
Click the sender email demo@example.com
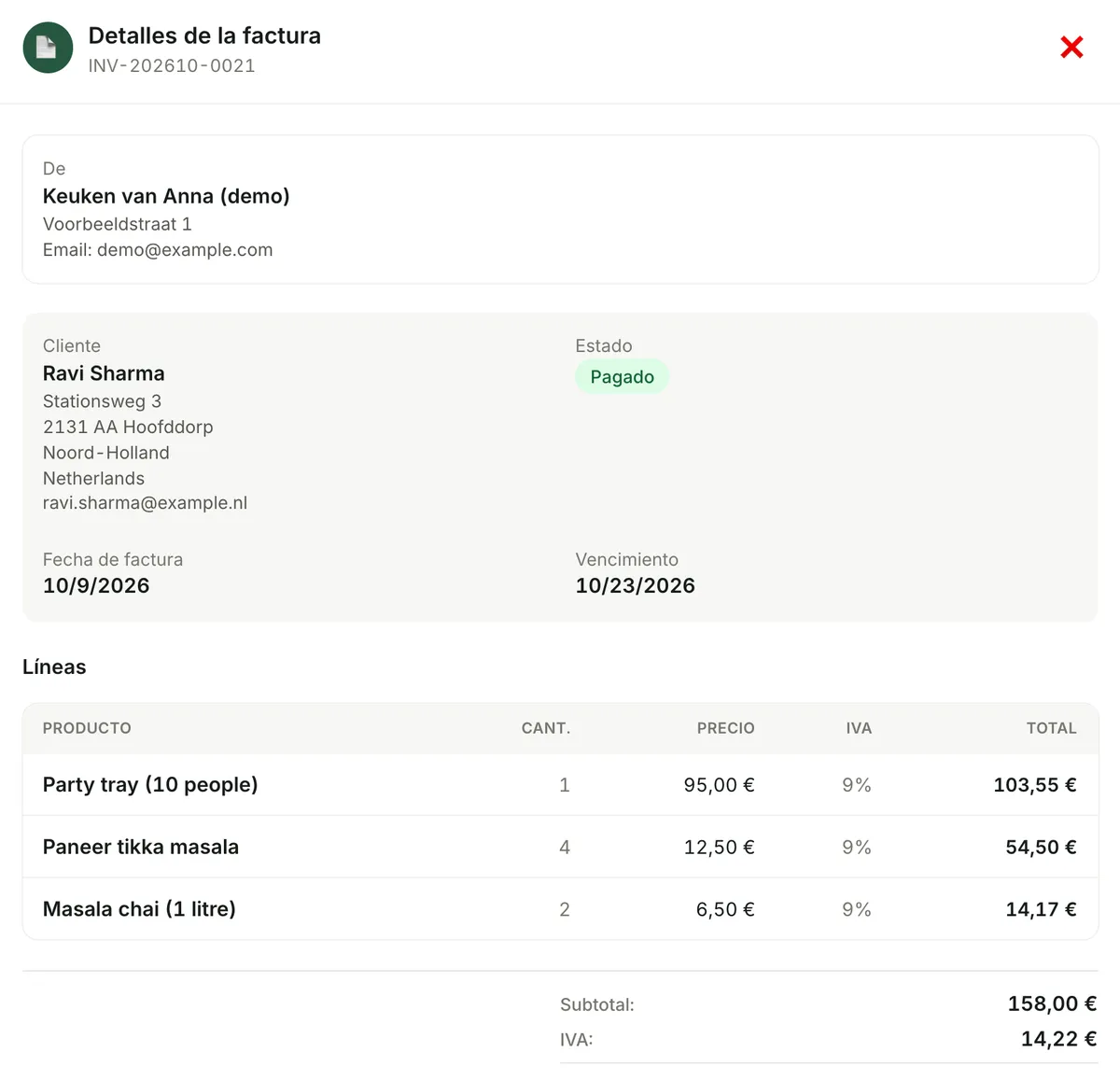[185, 250]
